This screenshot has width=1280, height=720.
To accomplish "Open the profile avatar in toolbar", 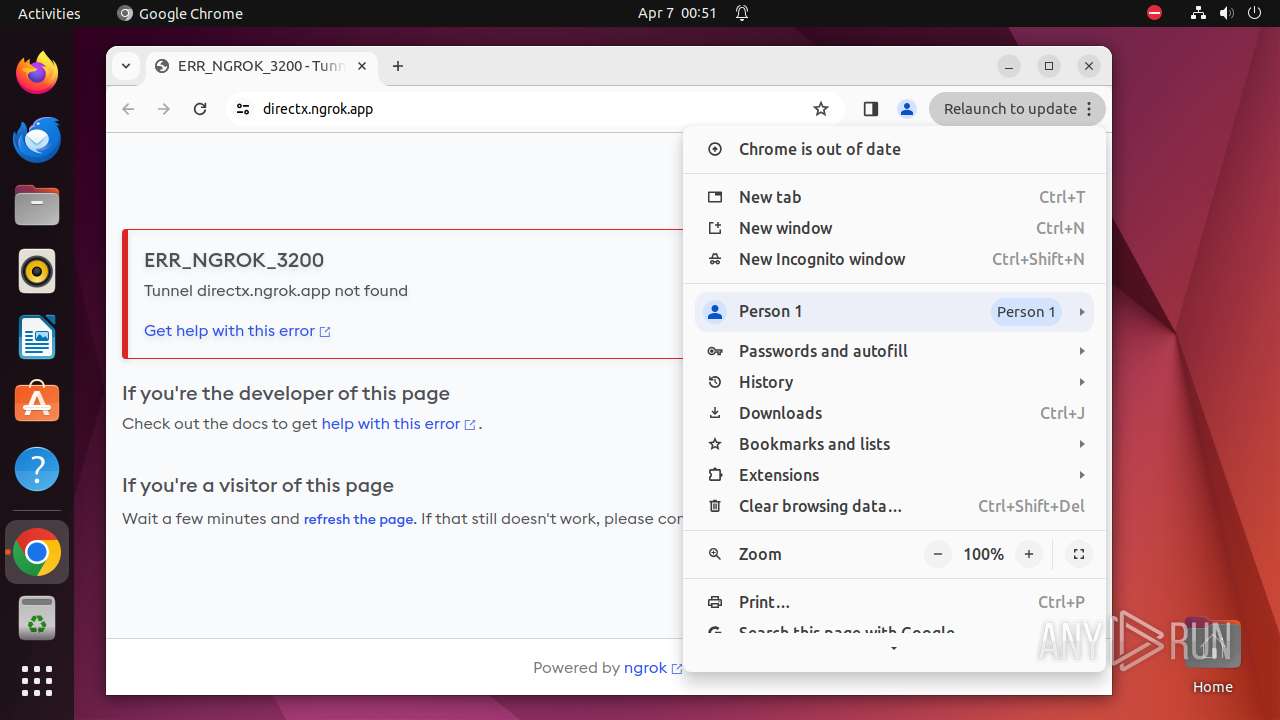I will pos(907,109).
